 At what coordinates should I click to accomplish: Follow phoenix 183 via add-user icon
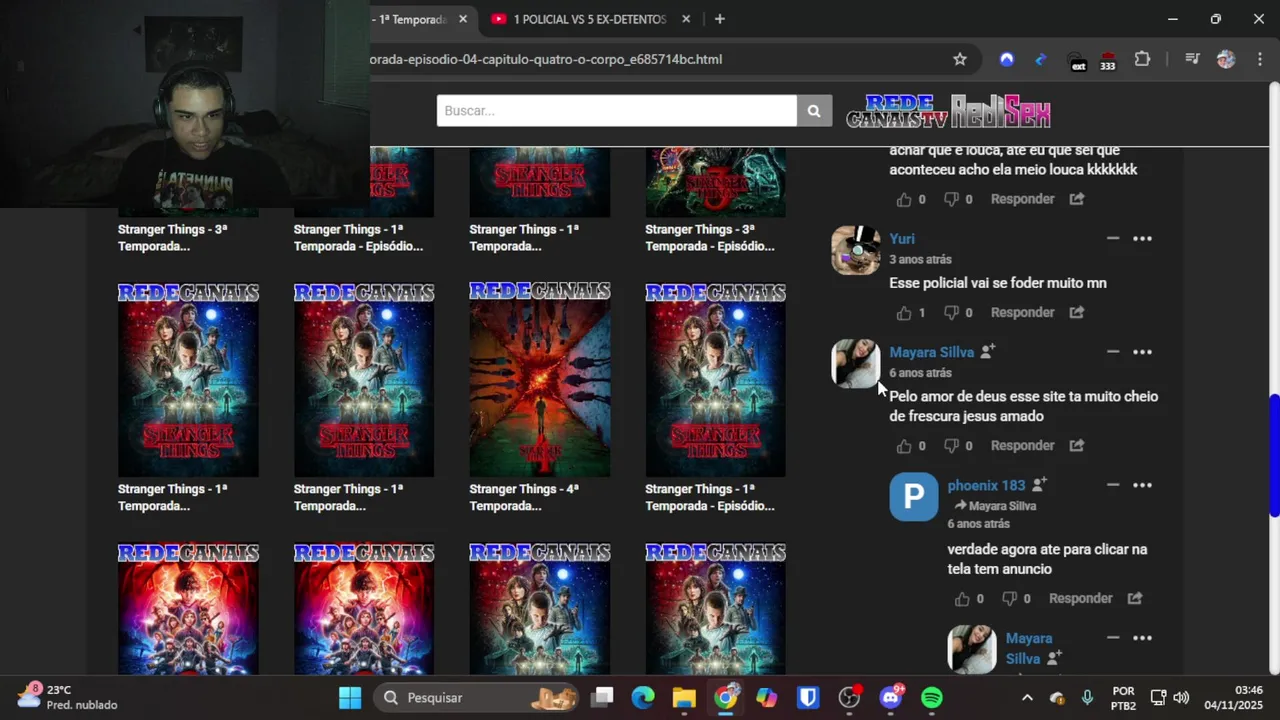(x=1039, y=484)
